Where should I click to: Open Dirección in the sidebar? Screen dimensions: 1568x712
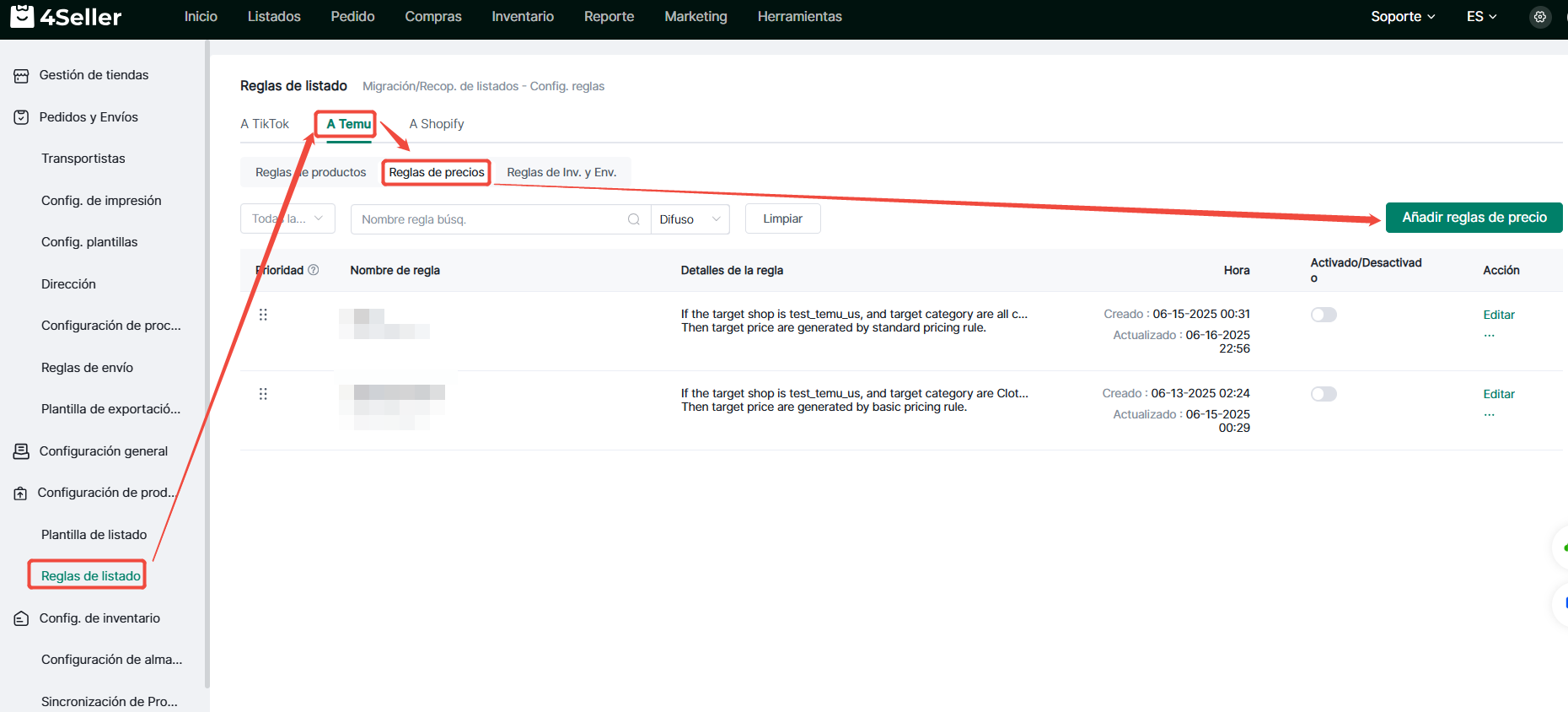(x=68, y=284)
